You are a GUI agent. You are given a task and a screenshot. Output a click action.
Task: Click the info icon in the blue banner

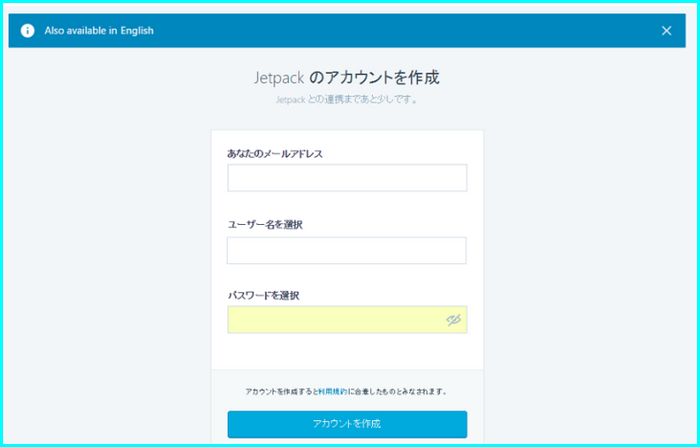click(27, 30)
